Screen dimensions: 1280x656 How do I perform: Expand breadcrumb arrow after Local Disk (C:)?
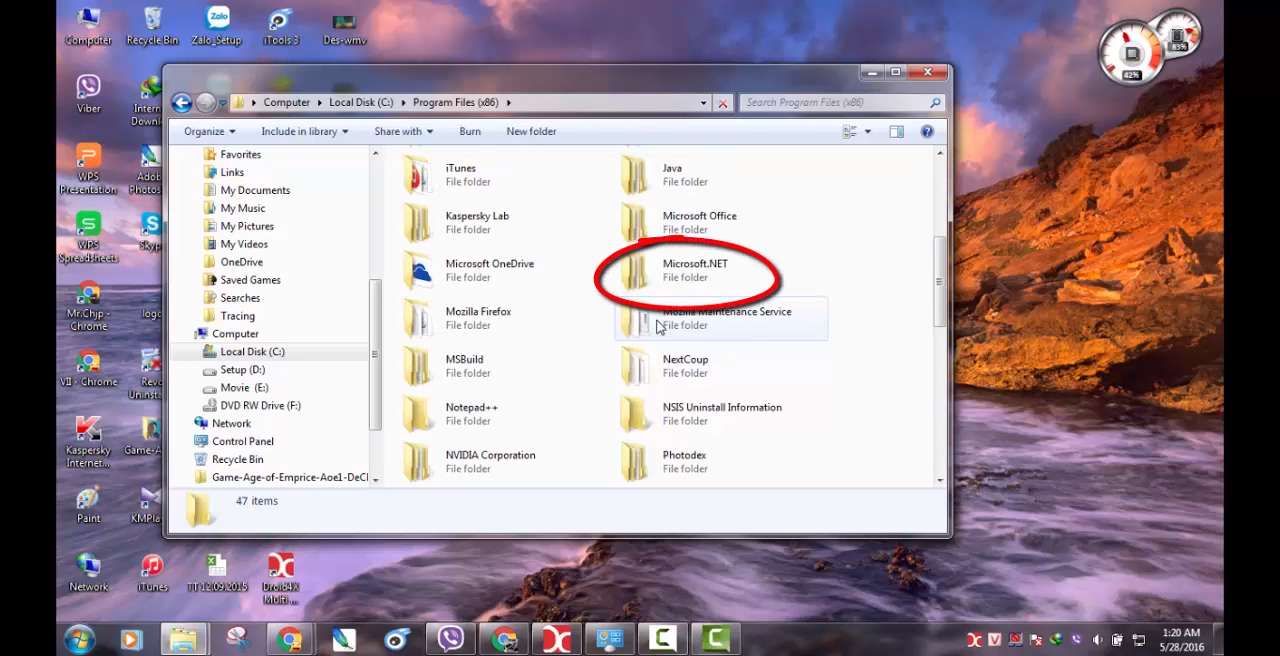point(402,102)
